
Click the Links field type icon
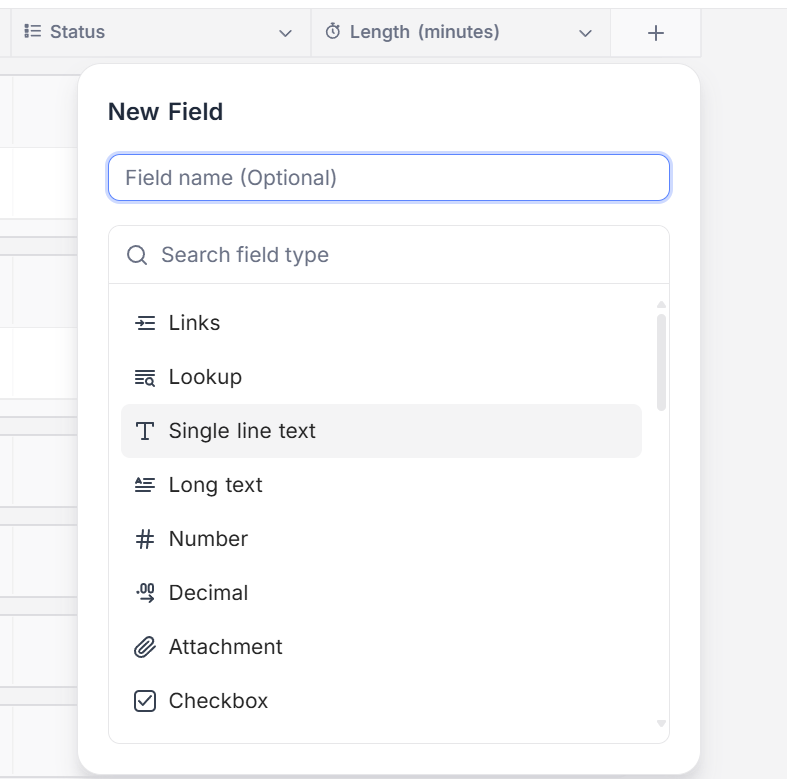(145, 323)
